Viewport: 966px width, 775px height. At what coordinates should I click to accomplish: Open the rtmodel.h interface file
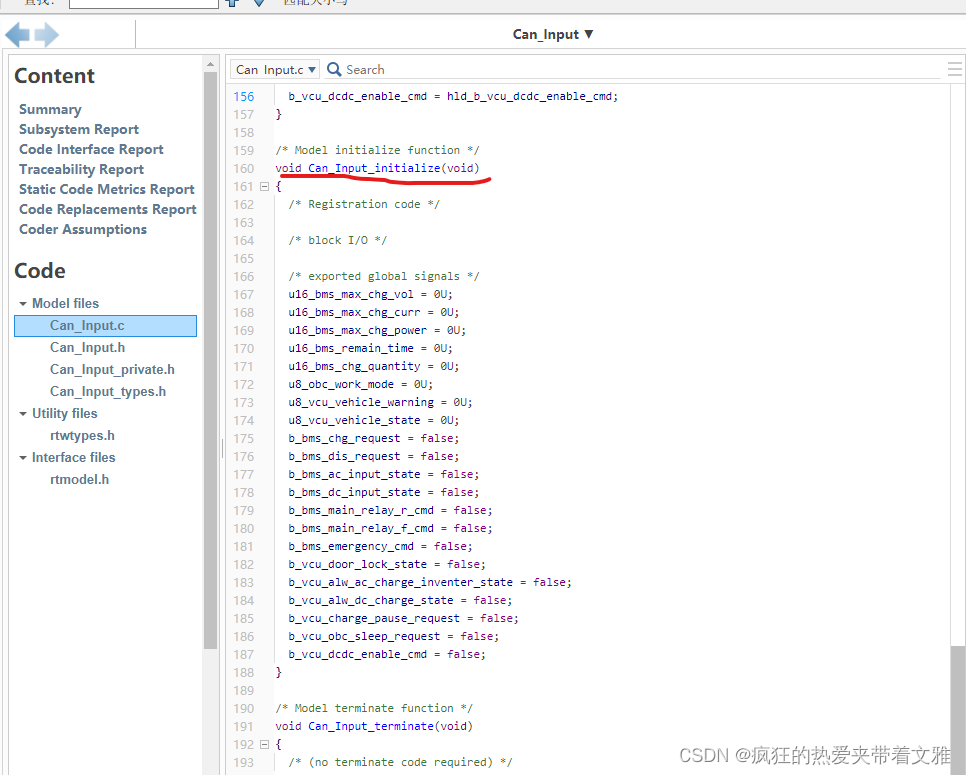[79, 479]
